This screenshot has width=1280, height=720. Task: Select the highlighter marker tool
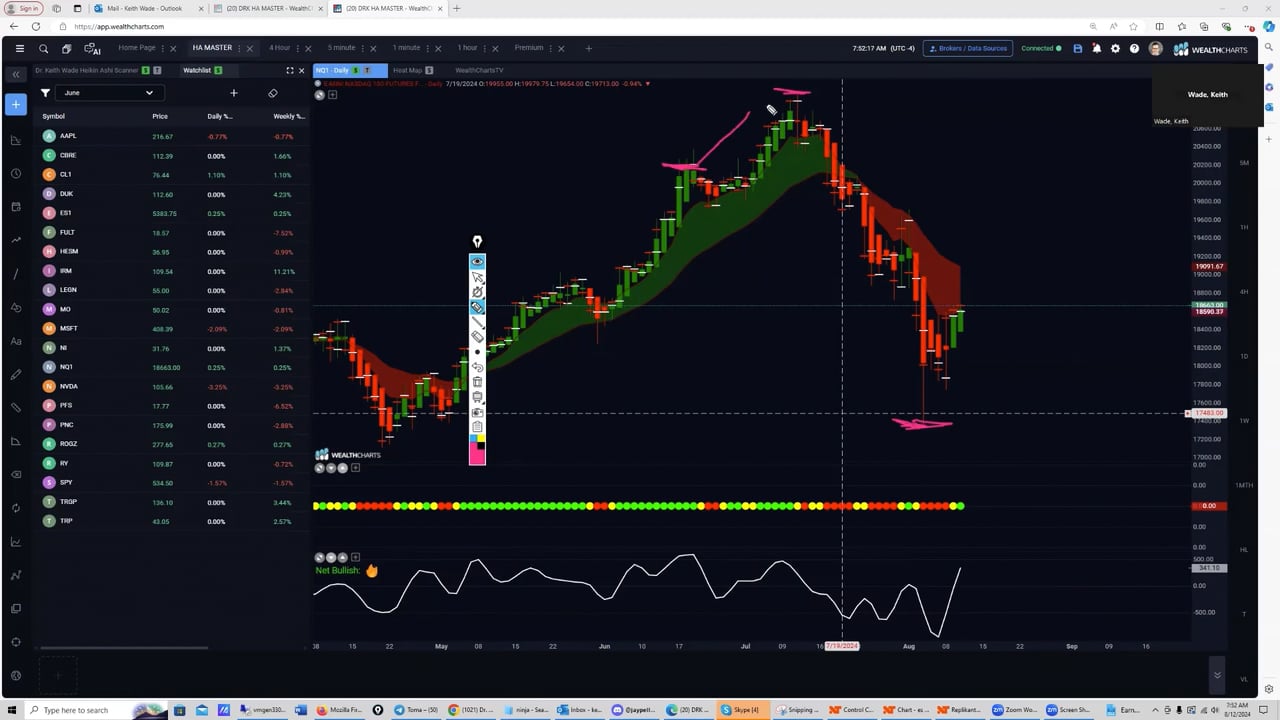(x=477, y=307)
